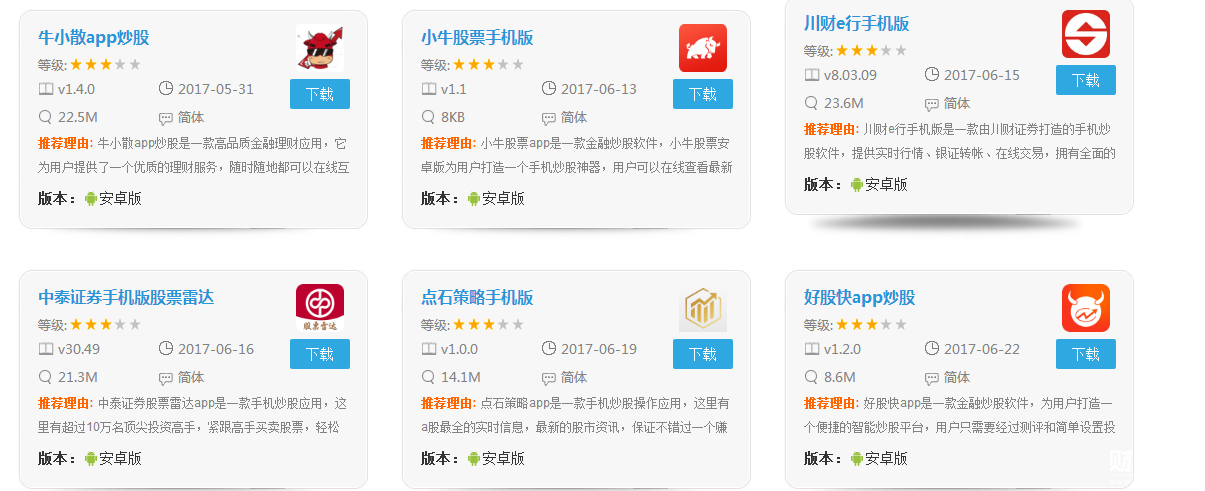Click language icon beside 简体 in 川财e行手机版

coord(932,104)
